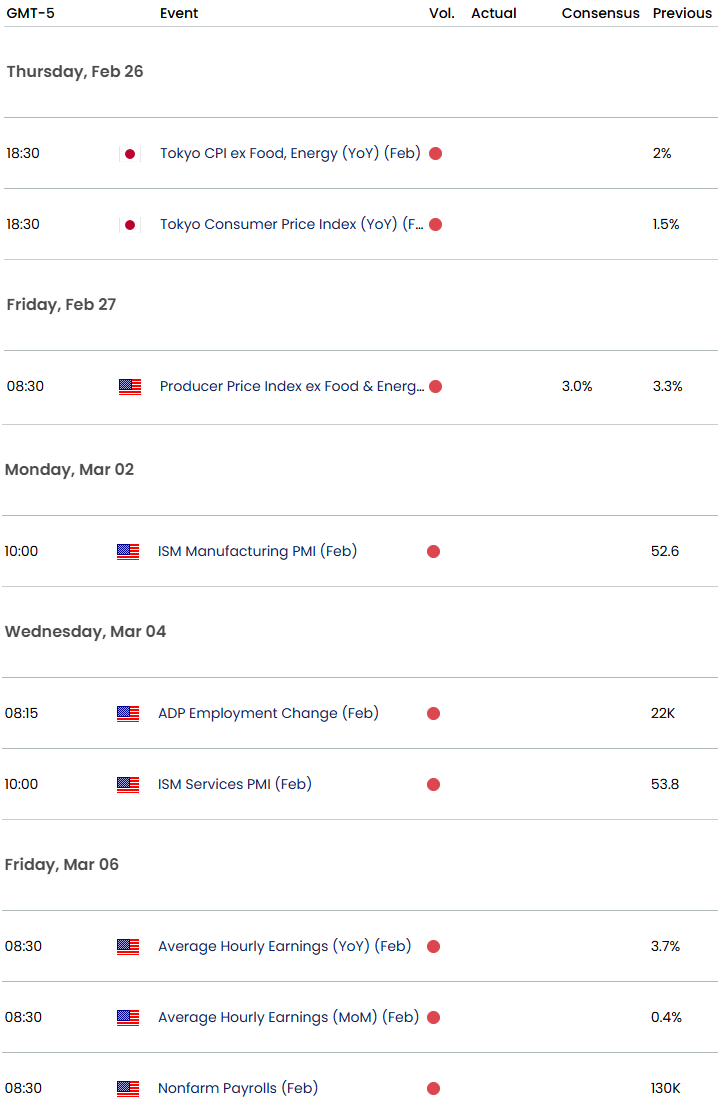The image size is (718, 1110).
Task: Open ISM Manufacturing PMI (Feb) event
Action: [257, 551]
